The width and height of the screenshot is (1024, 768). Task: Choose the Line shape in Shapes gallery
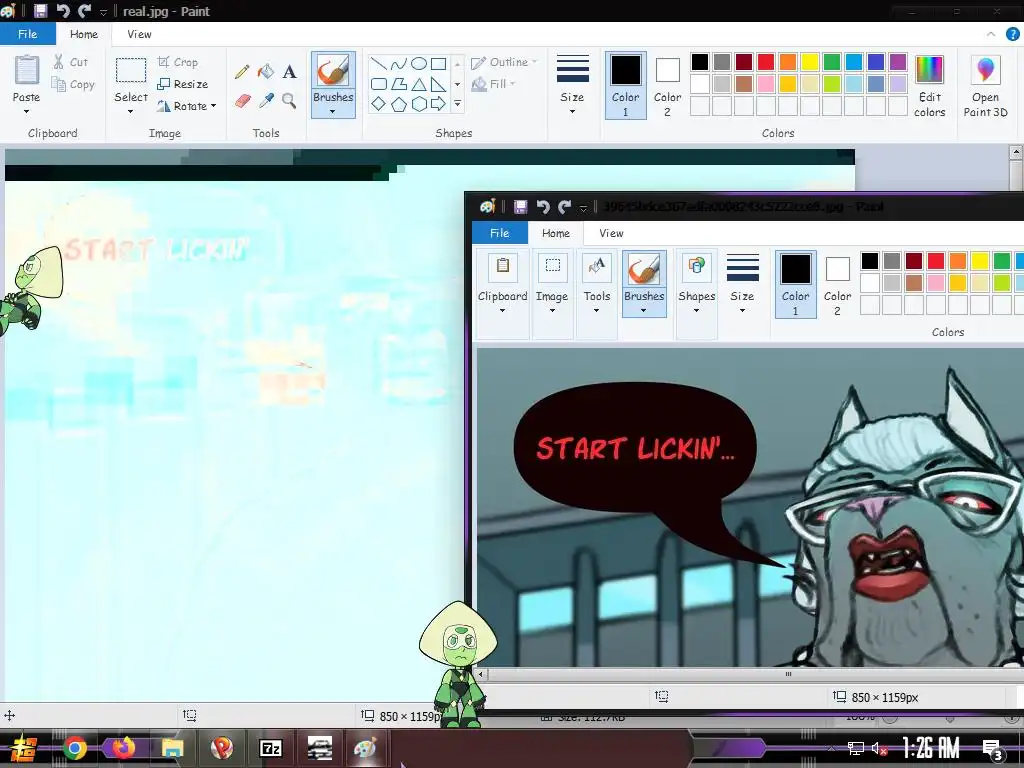click(x=378, y=63)
